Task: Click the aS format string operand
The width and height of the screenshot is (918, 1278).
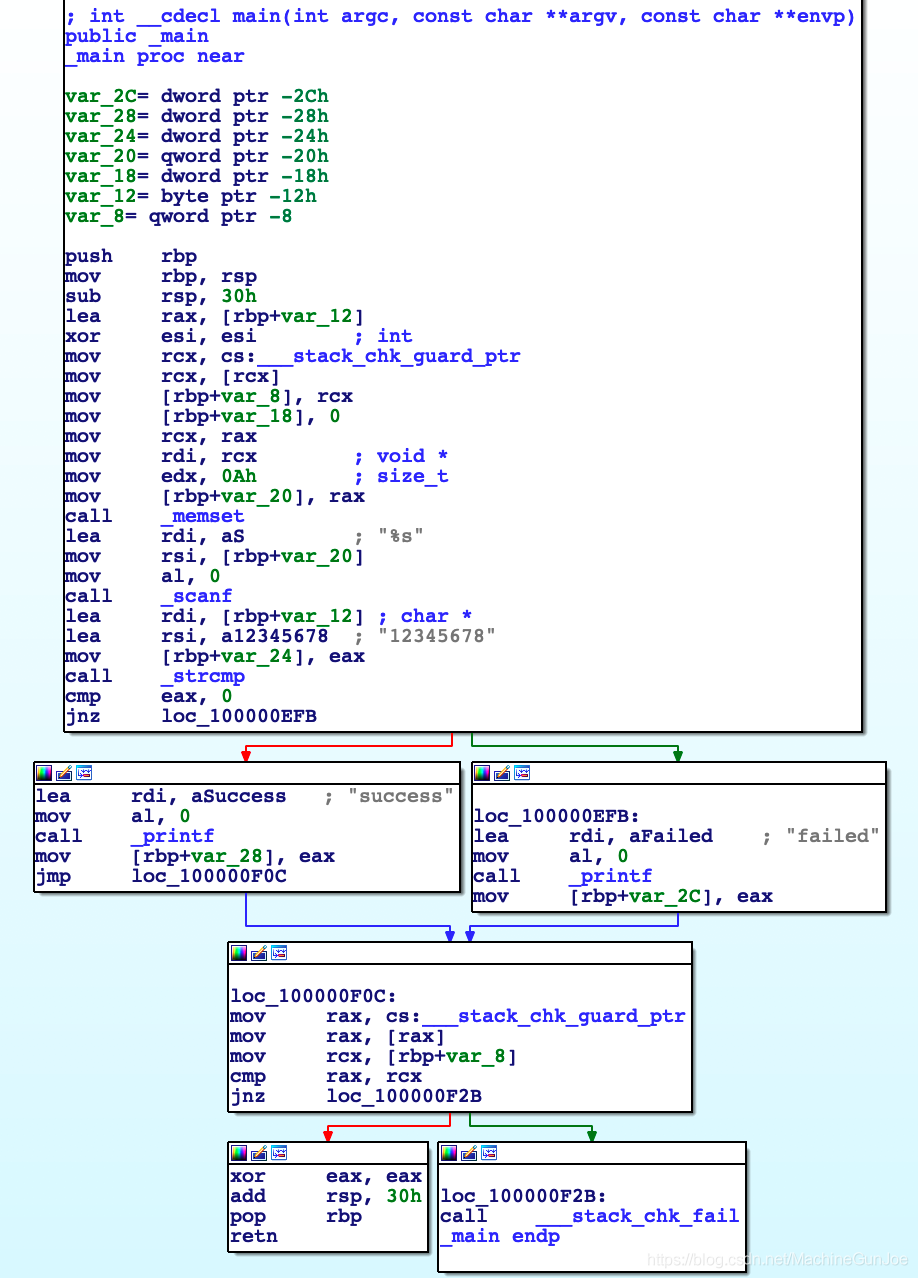Action: (x=232, y=536)
